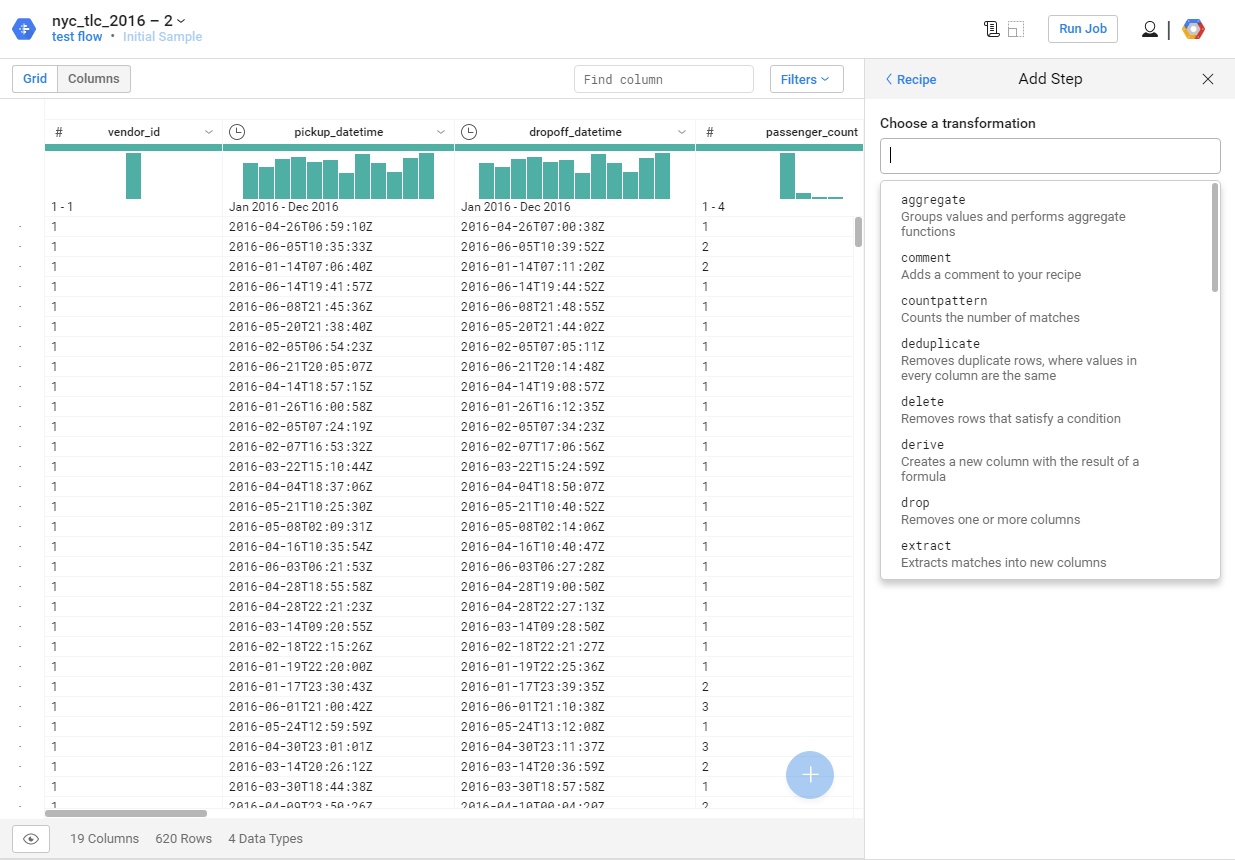Click the passenger_count column header name
The height and width of the screenshot is (860, 1235).
812,132
